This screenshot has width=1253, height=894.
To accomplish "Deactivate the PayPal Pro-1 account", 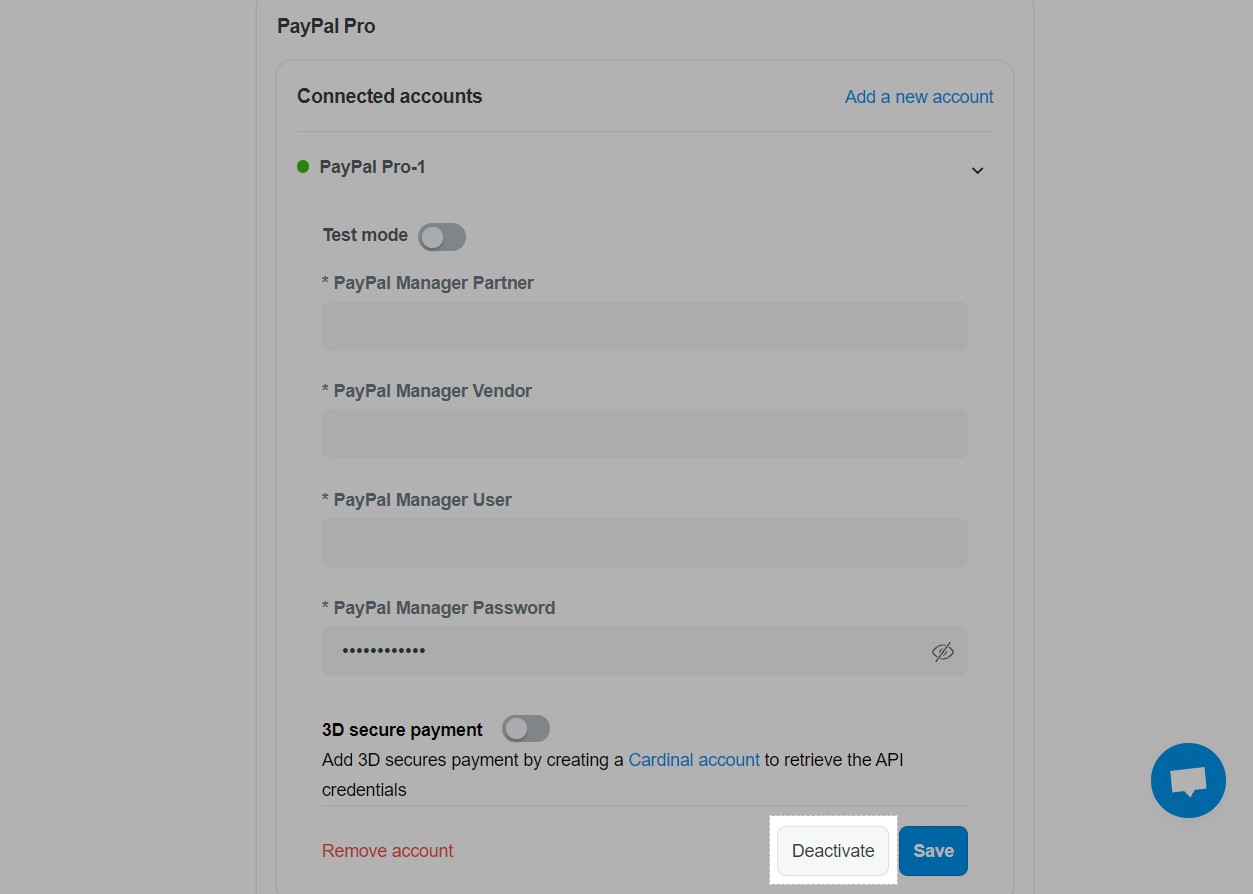I will 832,850.
